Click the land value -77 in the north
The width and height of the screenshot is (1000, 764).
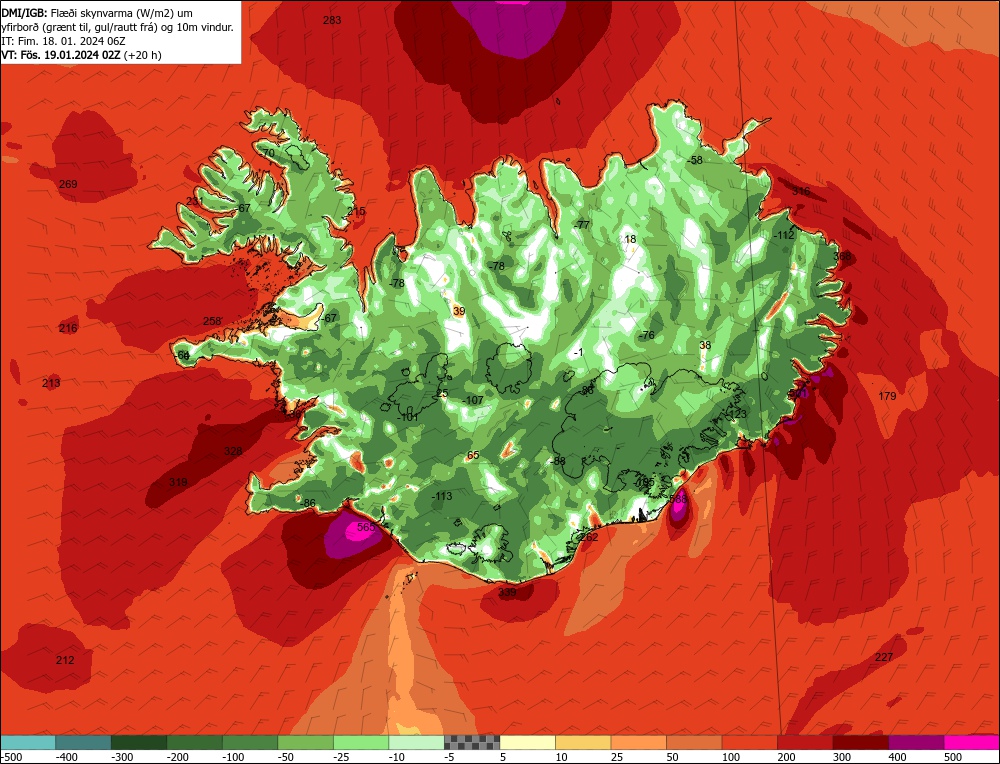[x=582, y=225]
